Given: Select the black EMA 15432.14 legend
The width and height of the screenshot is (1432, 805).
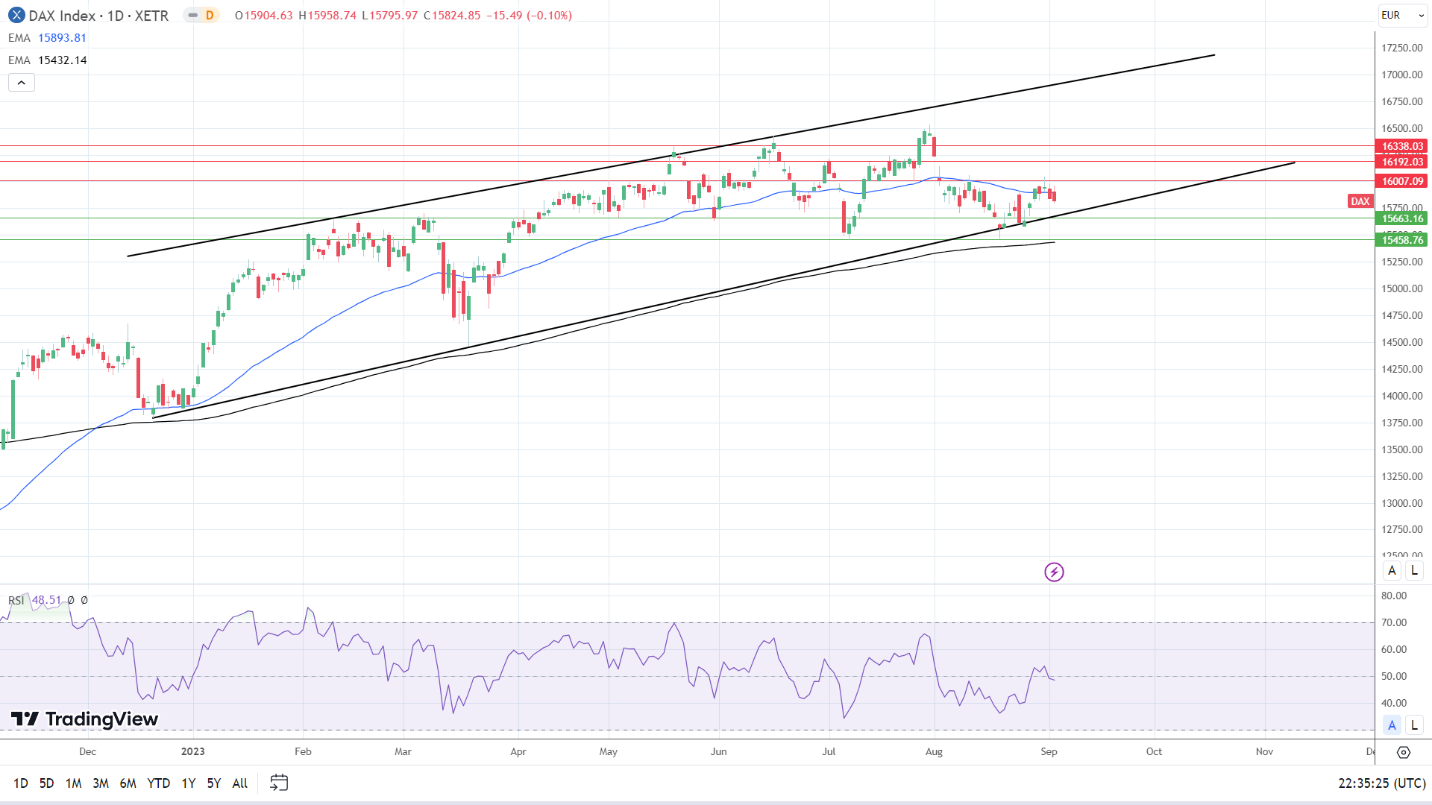Looking at the screenshot, I should tap(48, 60).
